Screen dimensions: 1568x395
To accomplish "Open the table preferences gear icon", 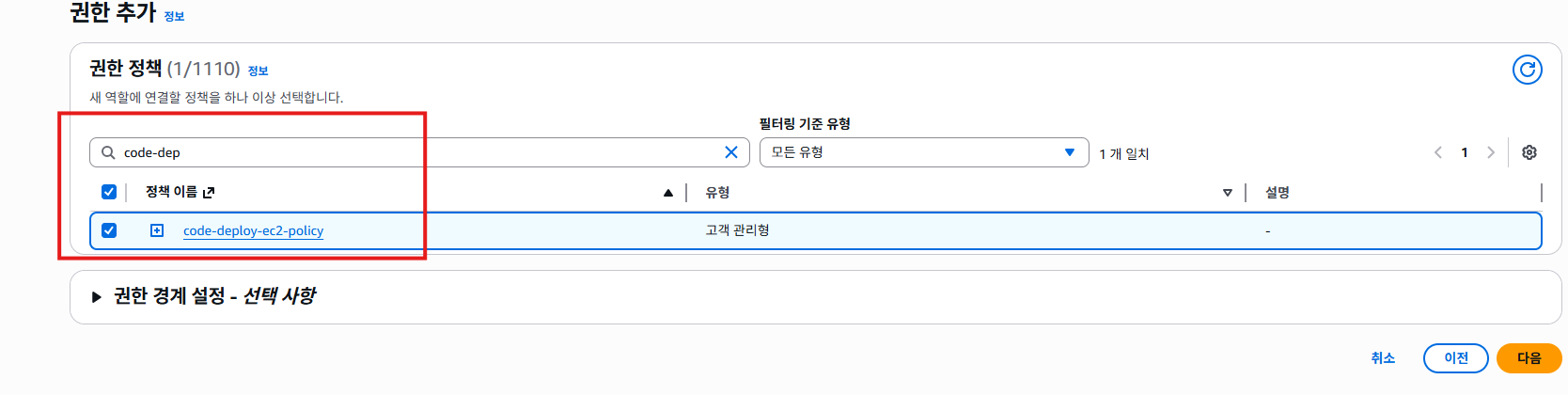I will [1529, 152].
